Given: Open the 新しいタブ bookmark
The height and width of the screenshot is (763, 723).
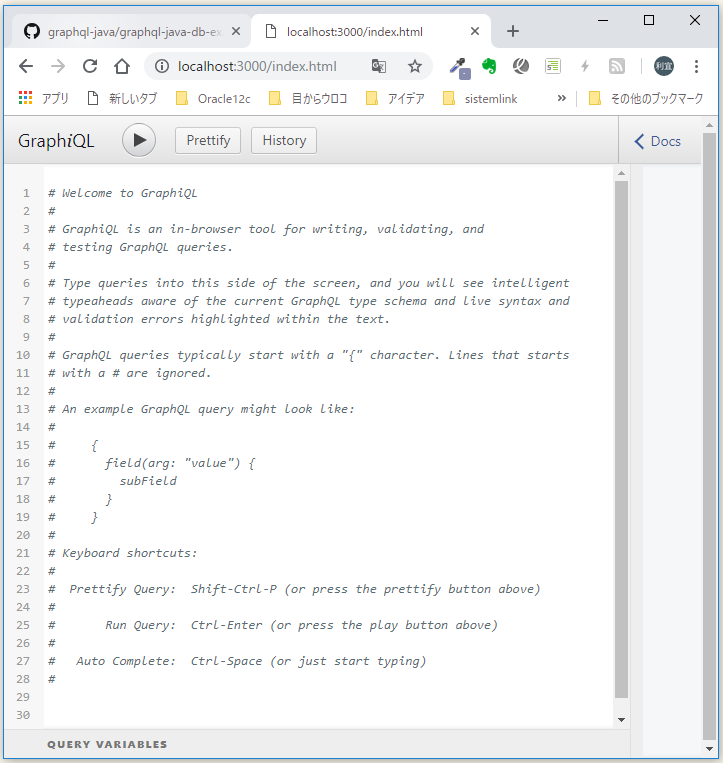Looking at the screenshot, I should tap(122, 99).
